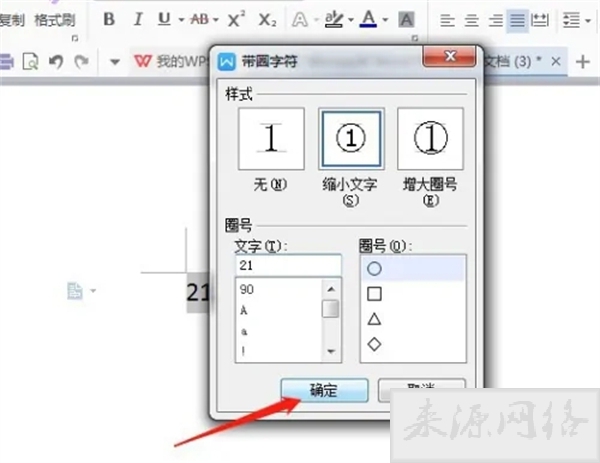Viewport: 600px width, 463px height.
Task: Click the line spacing icon
Action: [x=571, y=20]
